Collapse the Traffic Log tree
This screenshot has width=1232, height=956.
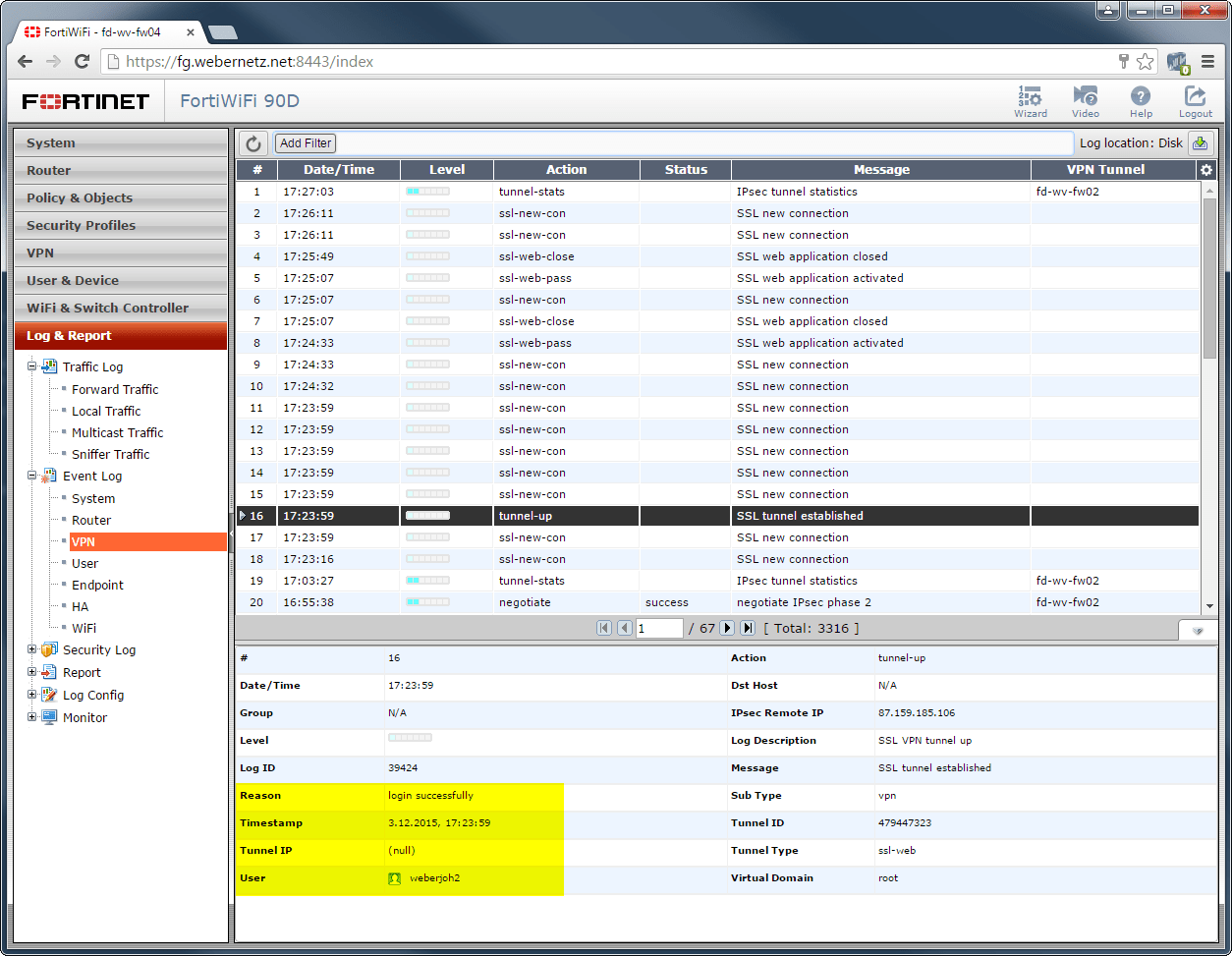coord(31,366)
